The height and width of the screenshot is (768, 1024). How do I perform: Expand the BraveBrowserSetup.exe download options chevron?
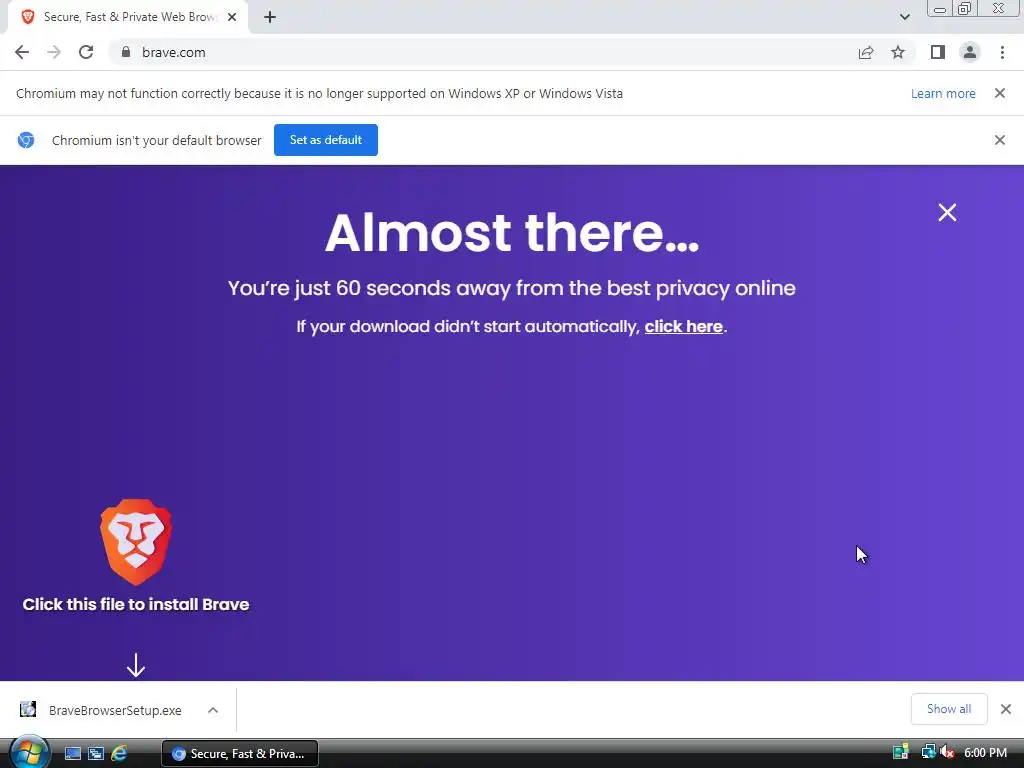pos(213,710)
